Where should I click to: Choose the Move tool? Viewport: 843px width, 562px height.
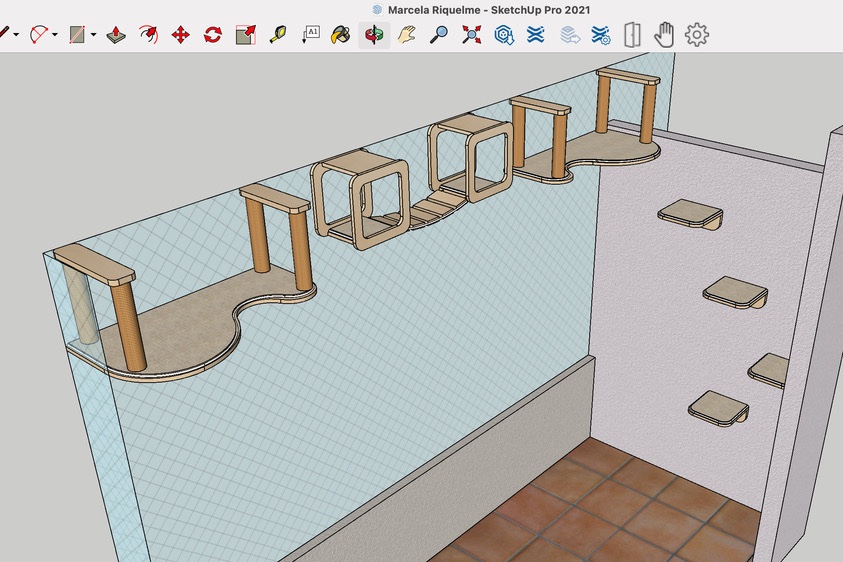tap(181, 35)
